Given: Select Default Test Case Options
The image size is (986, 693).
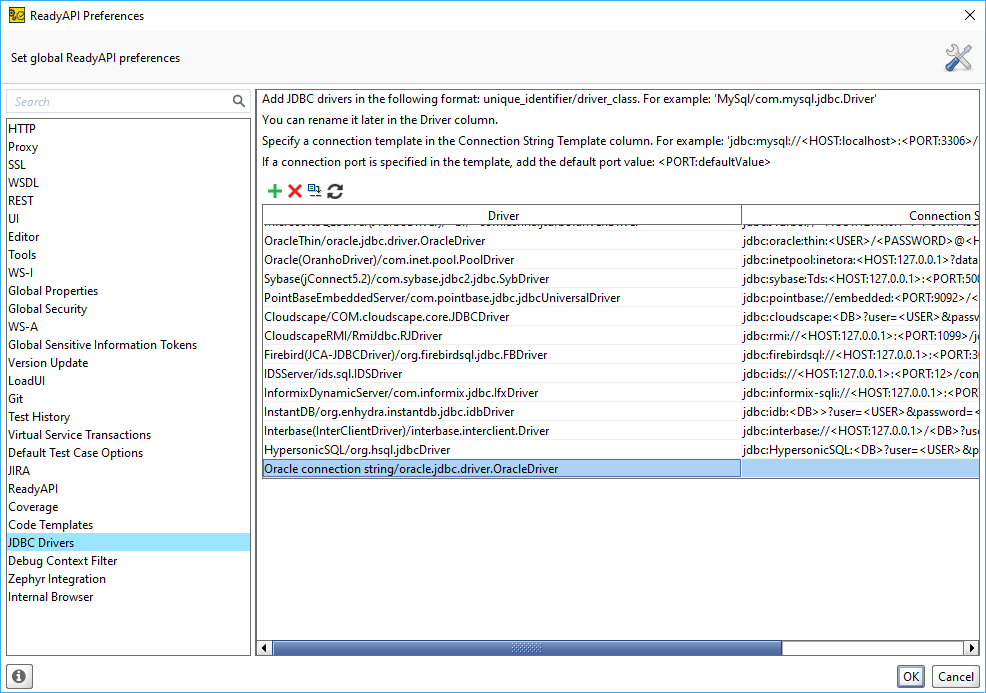Looking at the screenshot, I should (128, 453).
